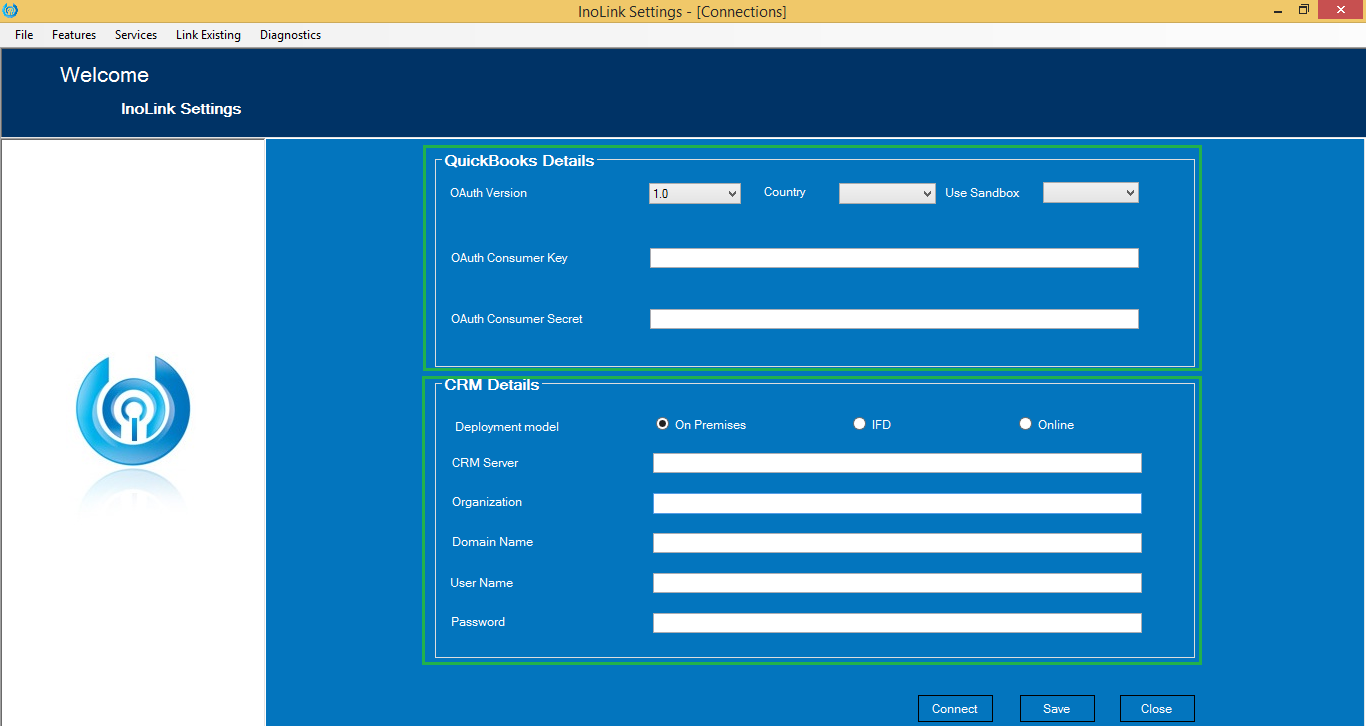This screenshot has width=1366, height=726.
Task: Focus the CRM Server text box
Action: pyautogui.click(x=897, y=463)
